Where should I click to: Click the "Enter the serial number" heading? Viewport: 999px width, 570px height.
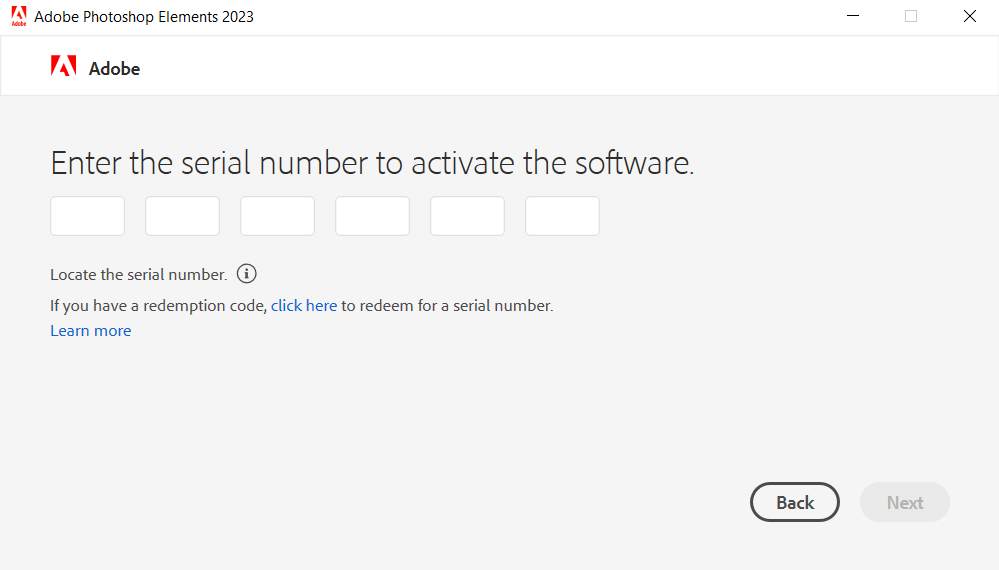click(x=372, y=163)
